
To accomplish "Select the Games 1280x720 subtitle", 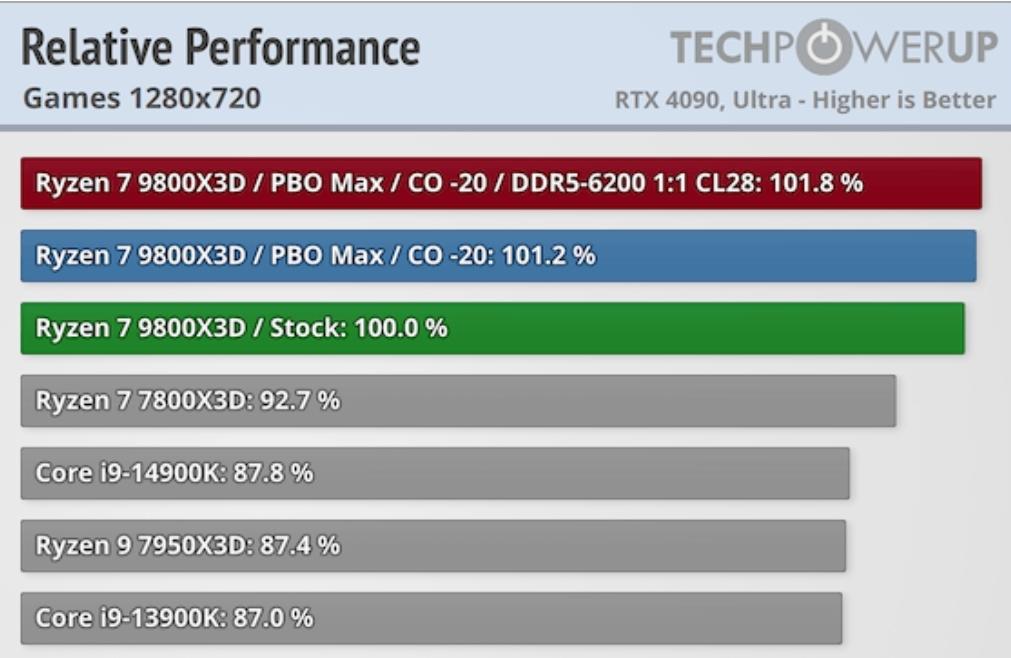I will [141, 99].
